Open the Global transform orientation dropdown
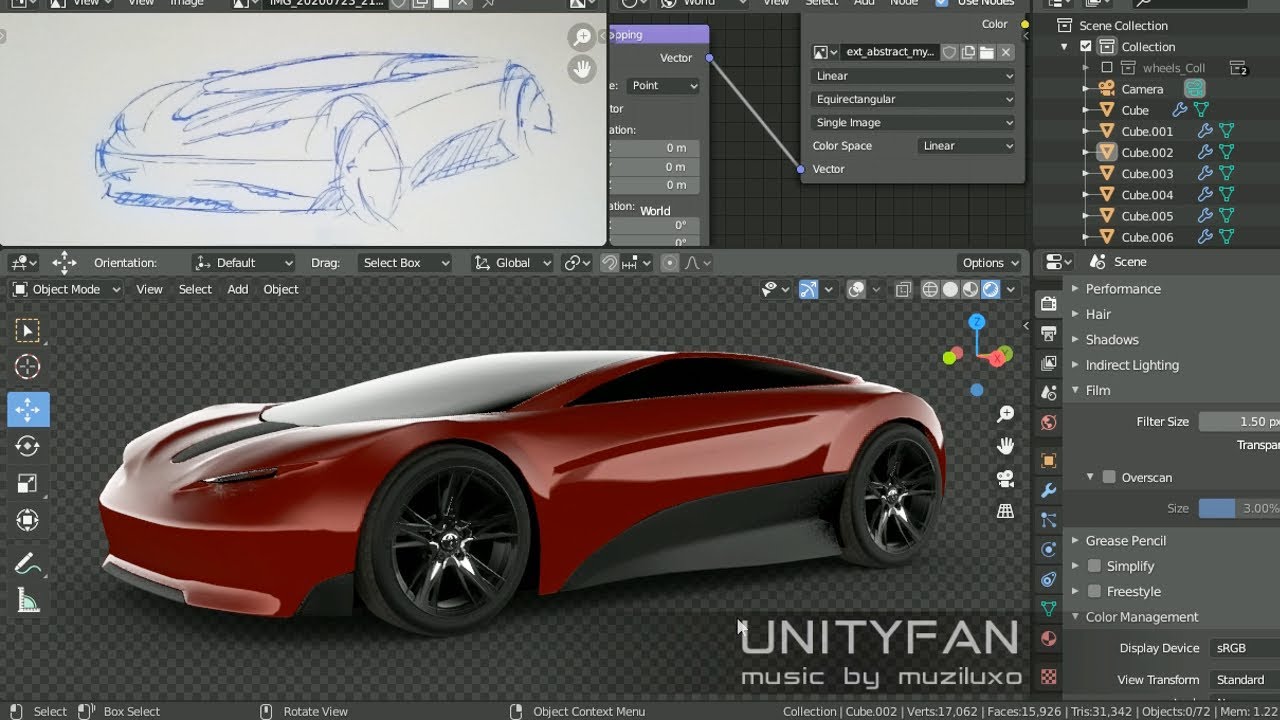Screen dimensions: 1280x720 coord(513,263)
